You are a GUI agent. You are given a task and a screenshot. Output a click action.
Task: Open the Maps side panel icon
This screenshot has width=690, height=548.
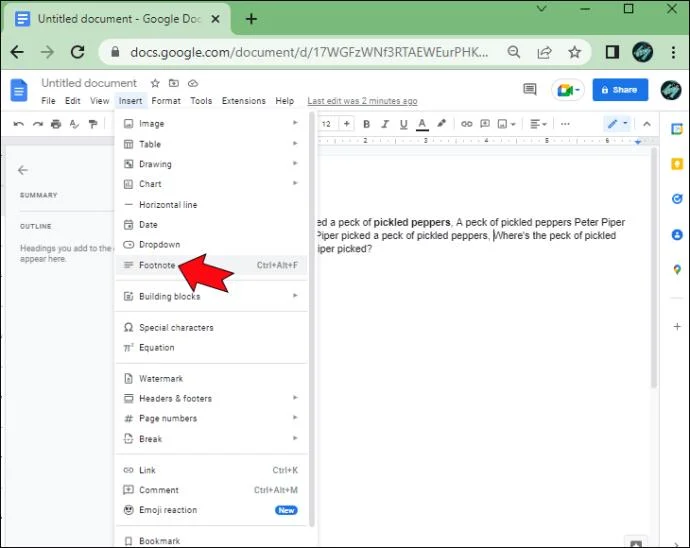(677, 269)
